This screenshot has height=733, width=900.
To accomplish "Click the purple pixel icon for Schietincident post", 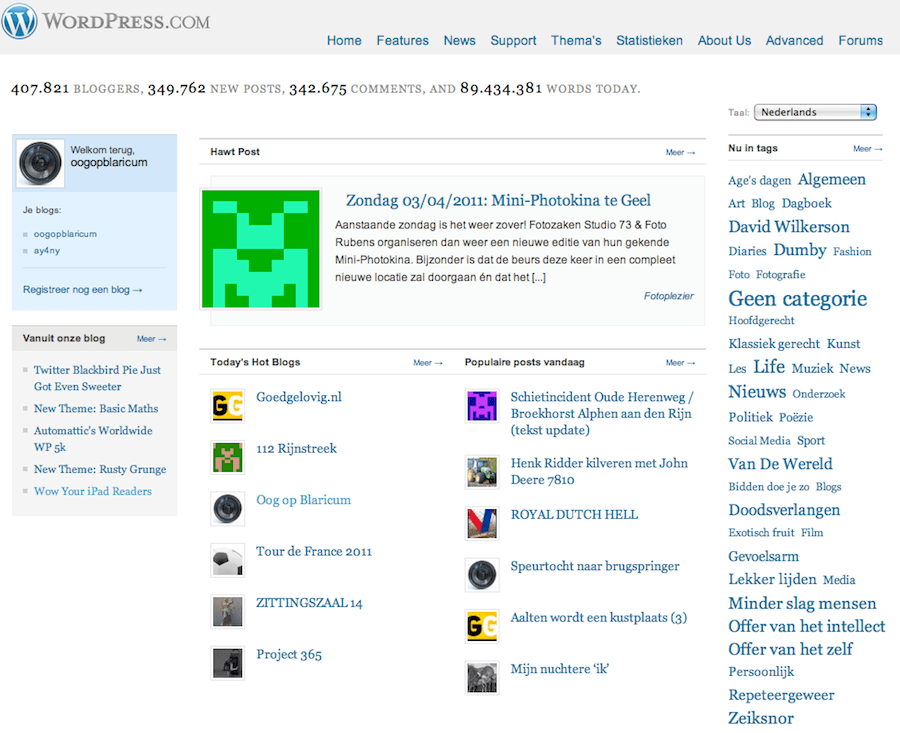I will (x=482, y=405).
